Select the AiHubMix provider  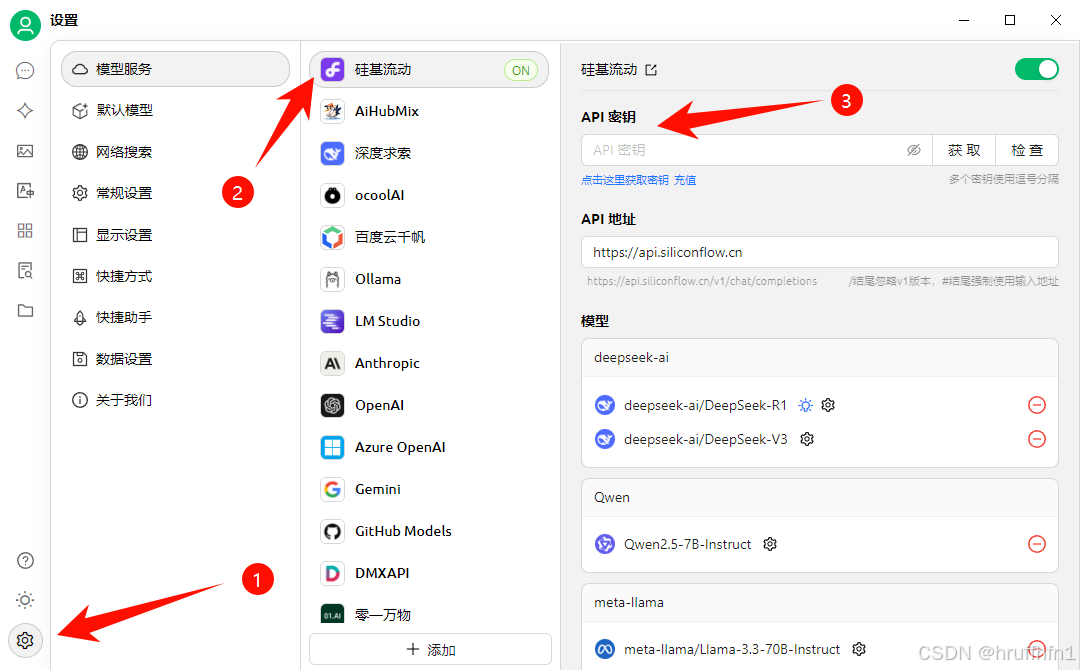point(428,111)
